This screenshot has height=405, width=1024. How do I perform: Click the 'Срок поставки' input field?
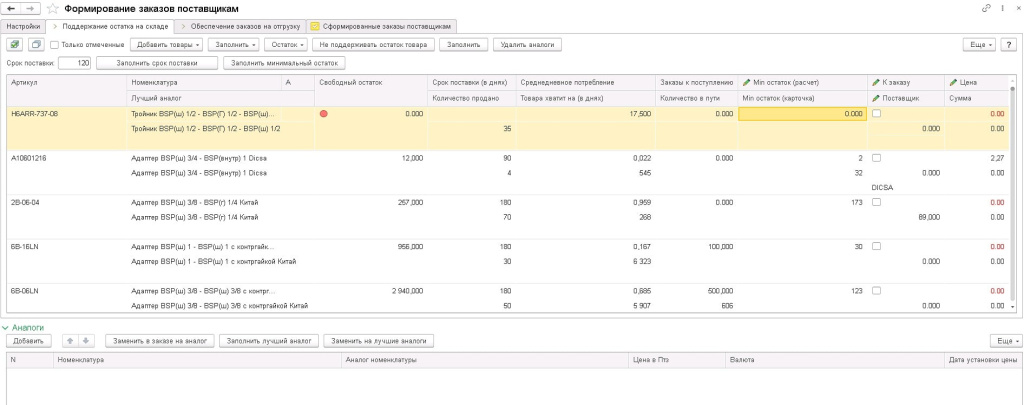75,63
